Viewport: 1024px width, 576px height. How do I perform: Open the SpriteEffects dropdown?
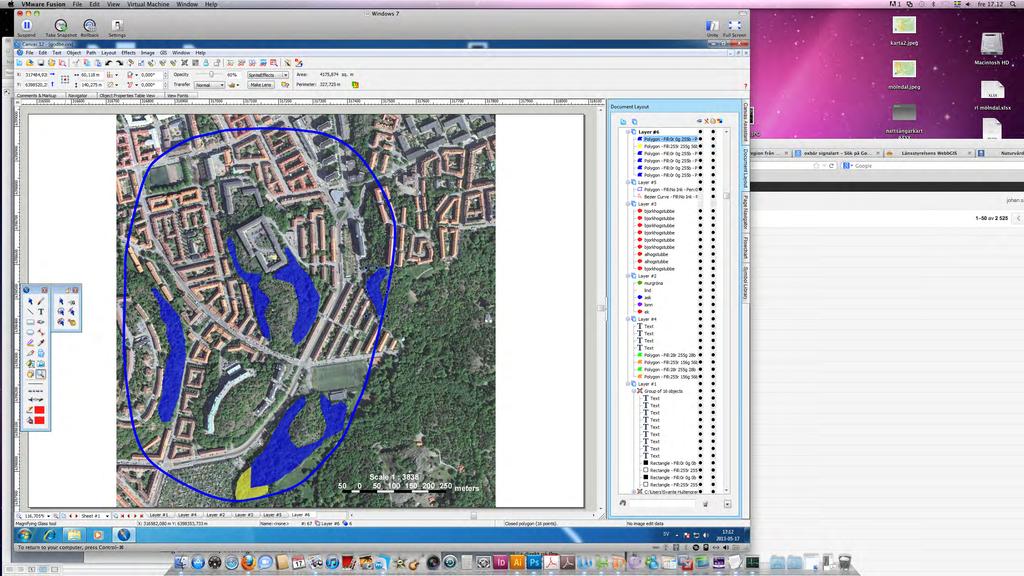point(268,75)
